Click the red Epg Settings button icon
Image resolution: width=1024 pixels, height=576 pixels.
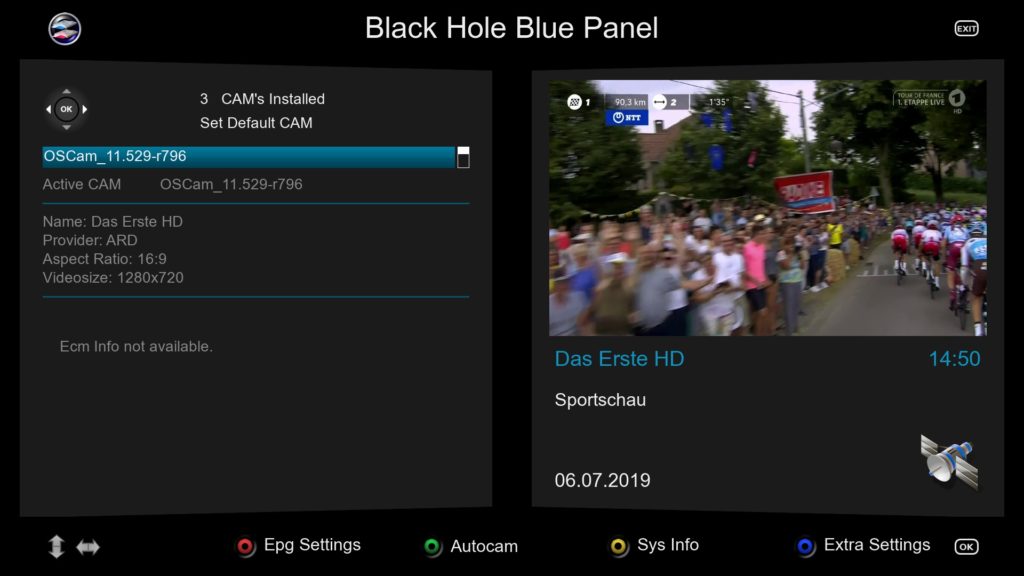point(246,547)
